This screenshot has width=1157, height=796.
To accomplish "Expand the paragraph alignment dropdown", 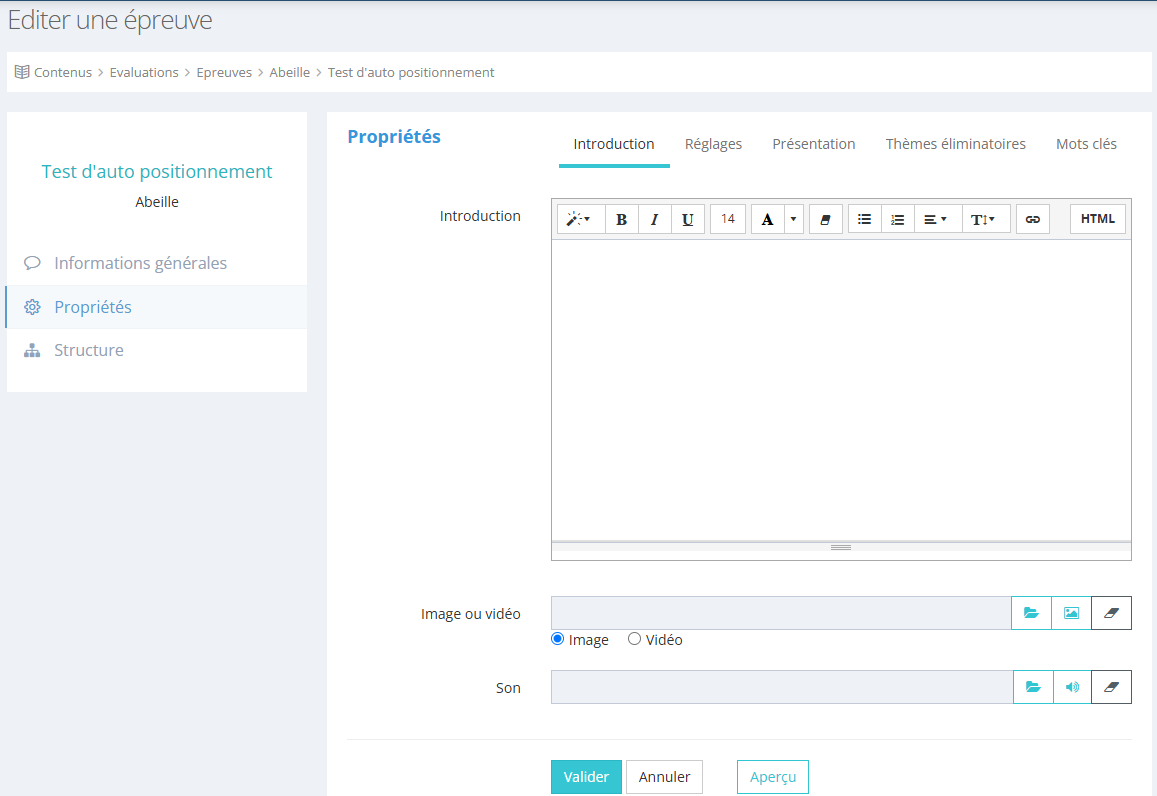I will click(x=936, y=219).
